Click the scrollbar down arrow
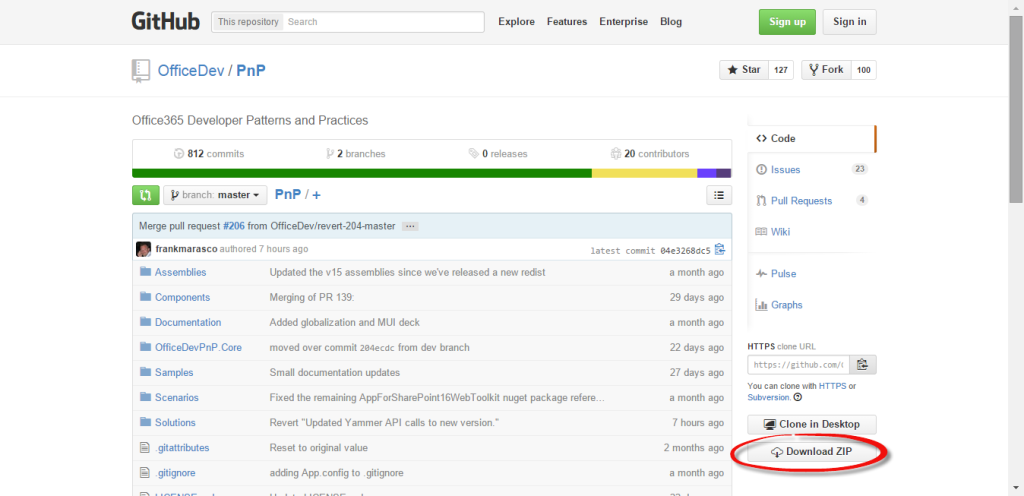Viewport: 1024px width, 496px height. [x=1016, y=488]
